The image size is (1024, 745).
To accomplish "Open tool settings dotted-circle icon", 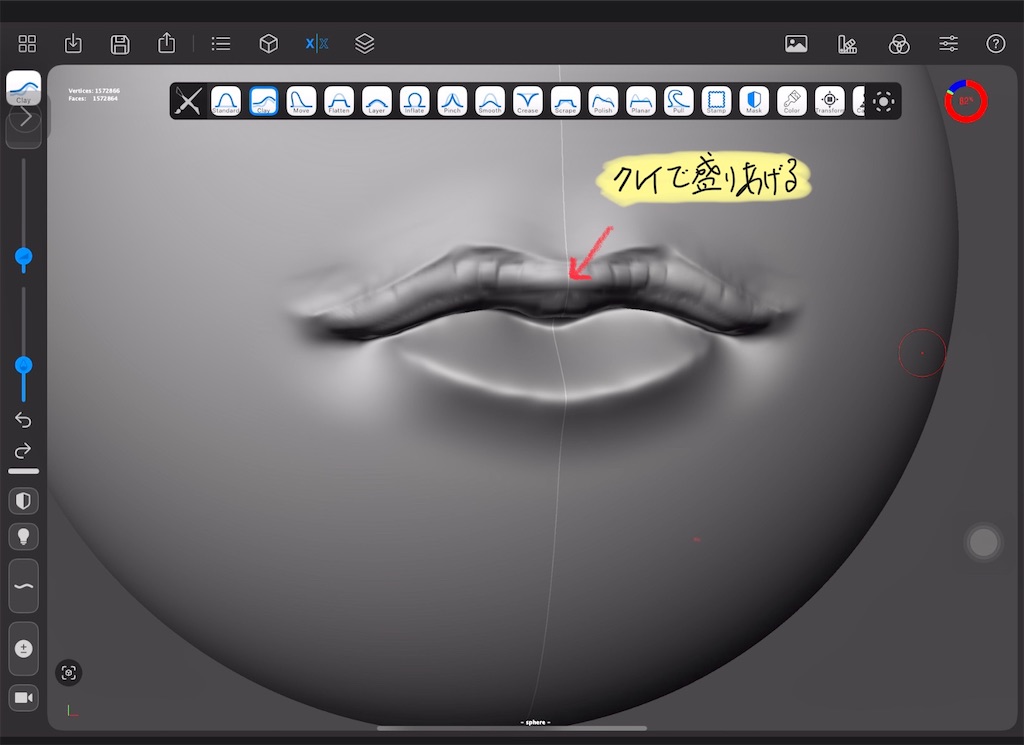I will [x=884, y=101].
